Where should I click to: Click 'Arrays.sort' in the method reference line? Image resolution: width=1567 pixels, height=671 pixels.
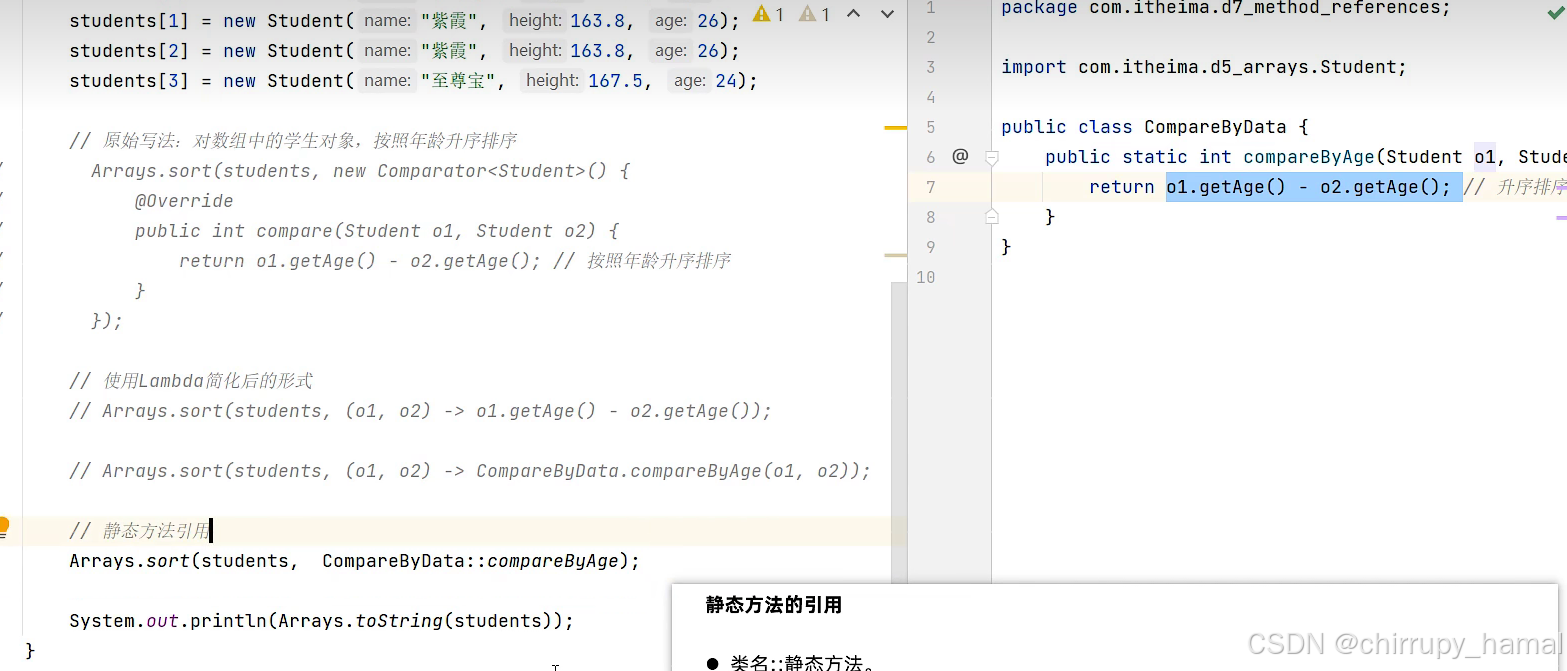tap(130, 561)
